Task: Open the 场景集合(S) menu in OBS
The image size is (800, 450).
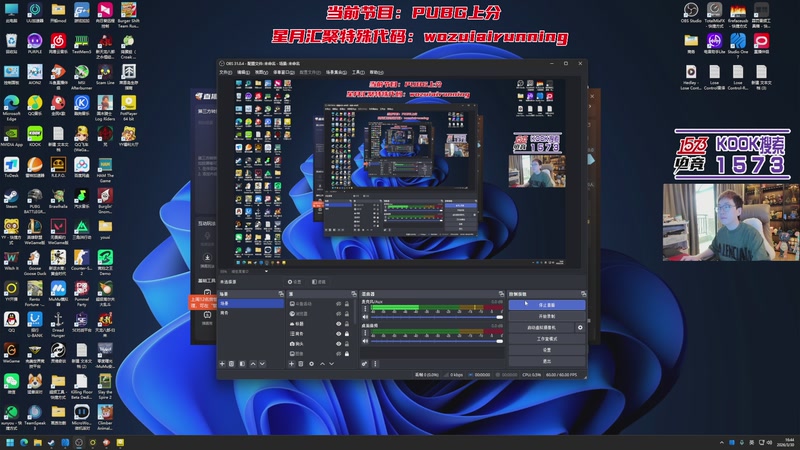Action: click(x=336, y=72)
